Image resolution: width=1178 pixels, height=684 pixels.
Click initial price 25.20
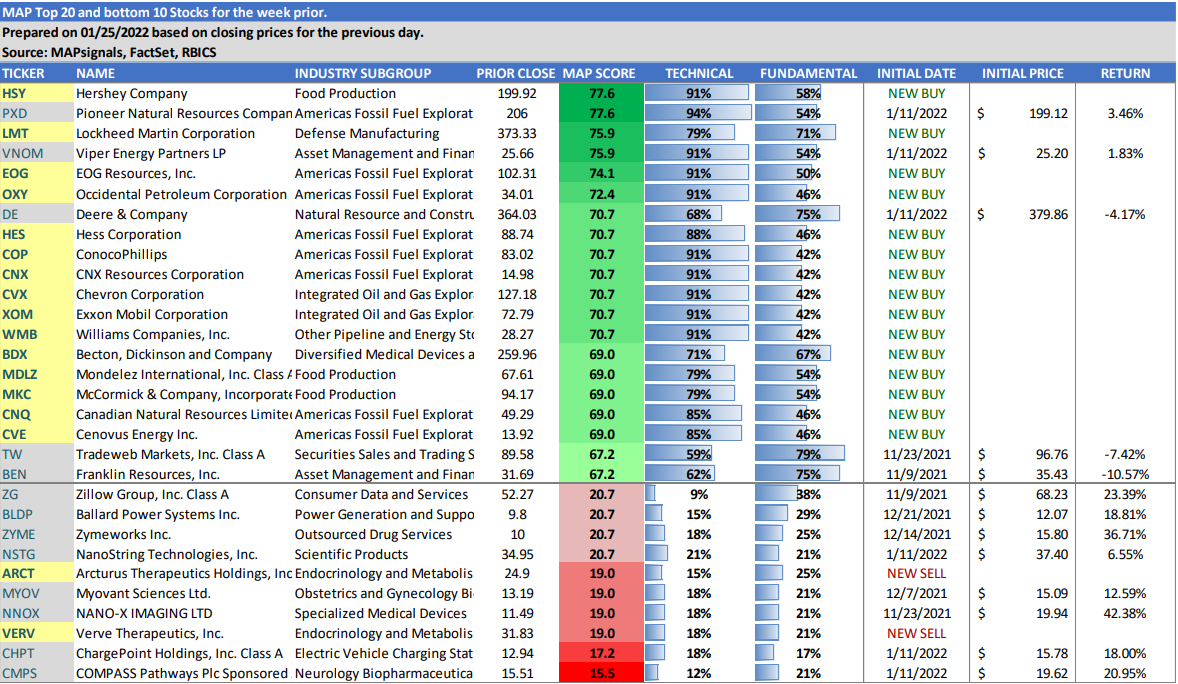[1052, 153]
